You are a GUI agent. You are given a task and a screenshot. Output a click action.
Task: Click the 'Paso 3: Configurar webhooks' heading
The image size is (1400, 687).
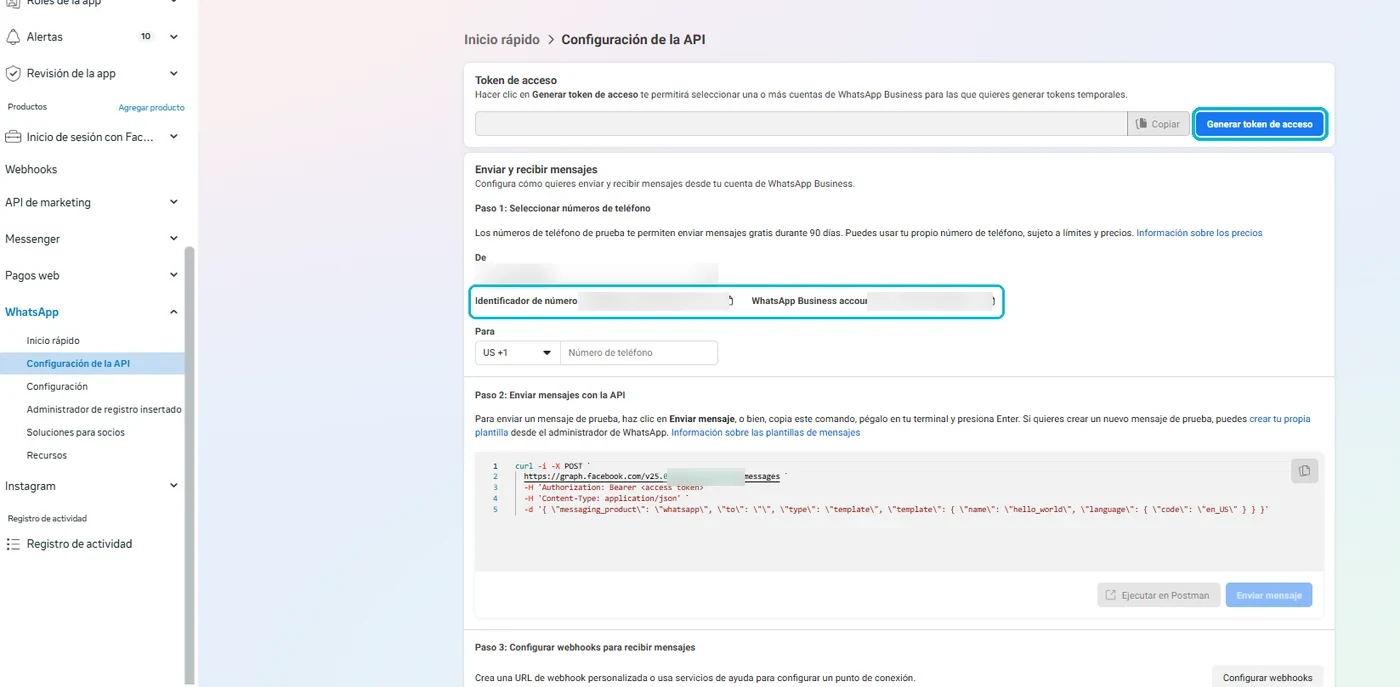pyautogui.click(x=585, y=647)
